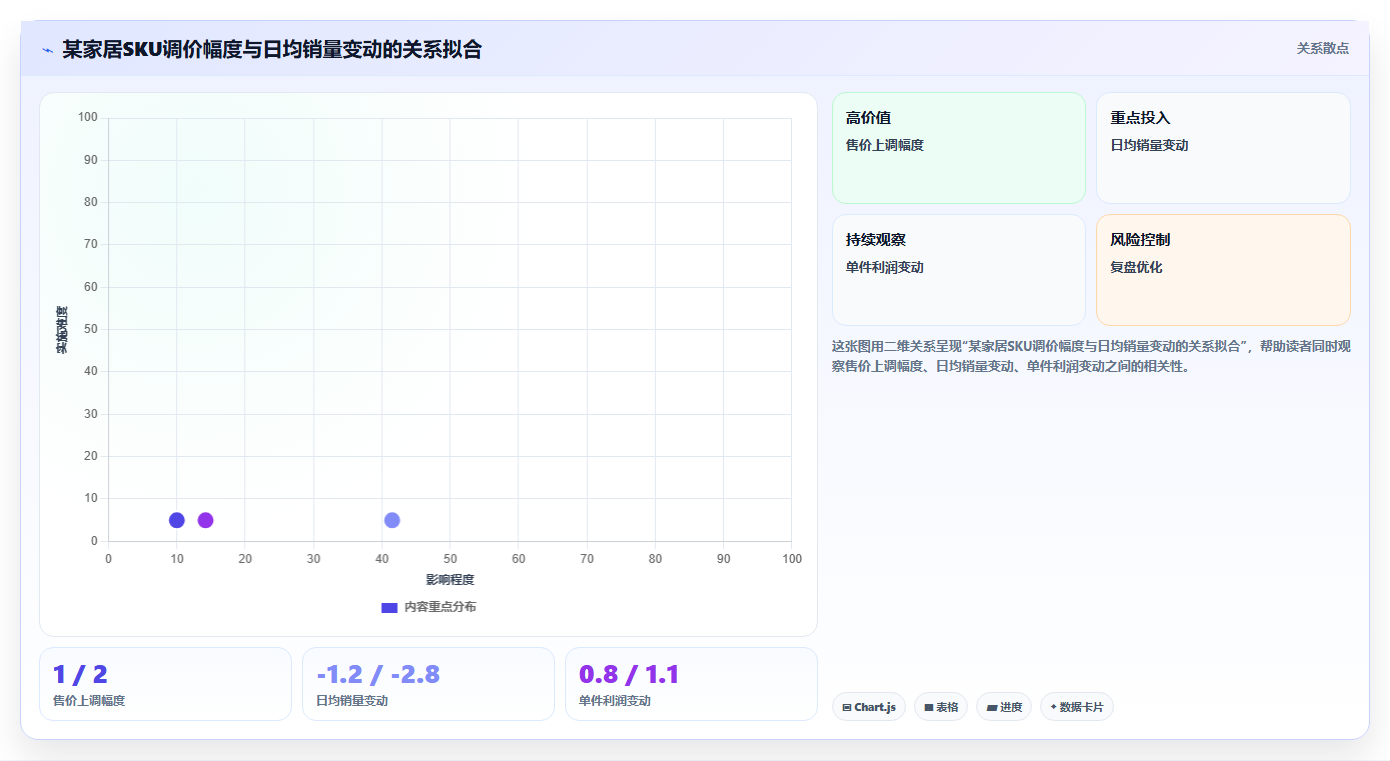Toggle the 内容重点分布 legend swatch
This screenshot has height=761, width=1390.
pos(389,607)
